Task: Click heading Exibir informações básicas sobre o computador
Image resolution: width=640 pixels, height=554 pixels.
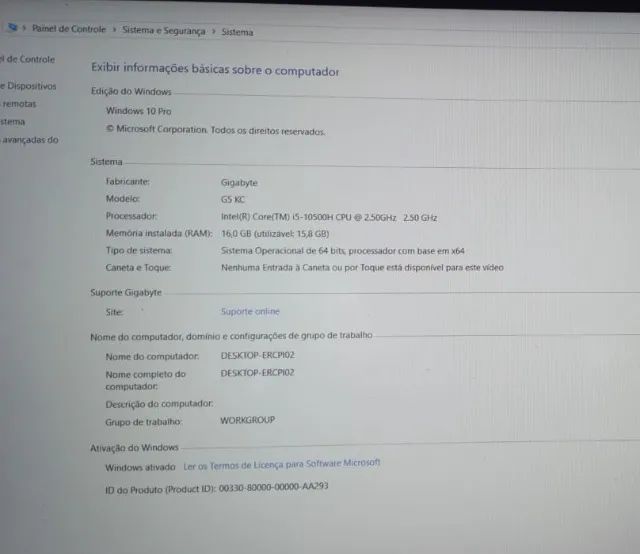Action: [x=215, y=69]
